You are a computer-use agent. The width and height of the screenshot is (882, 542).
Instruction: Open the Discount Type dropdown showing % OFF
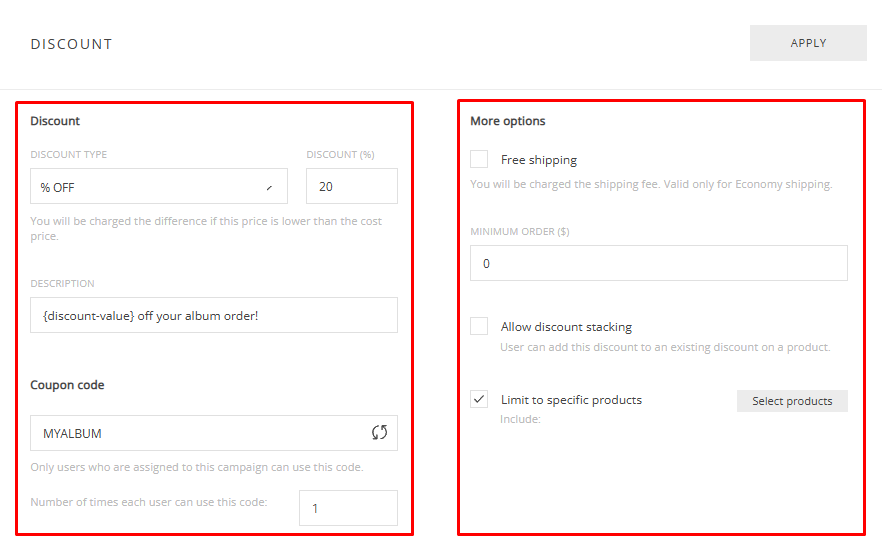pos(159,187)
